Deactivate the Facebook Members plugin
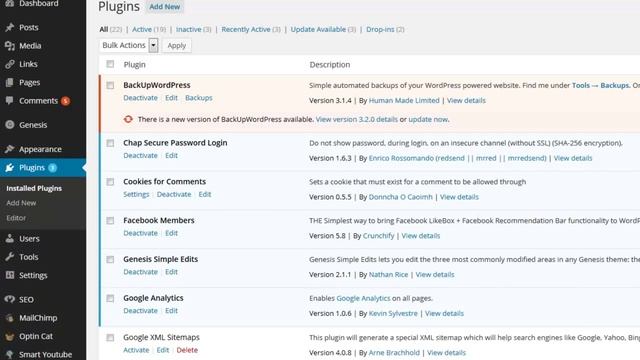This screenshot has width=640, height=360. 140,233
